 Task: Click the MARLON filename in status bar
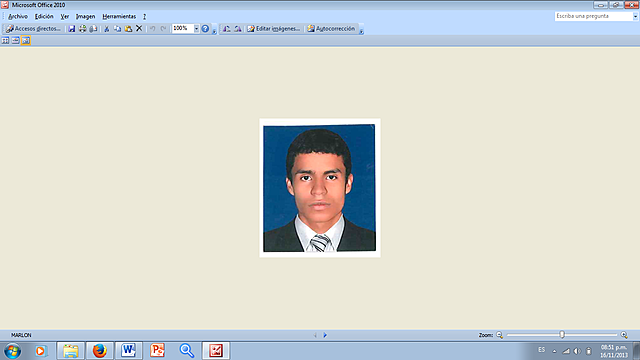click(x=21, y=335)
